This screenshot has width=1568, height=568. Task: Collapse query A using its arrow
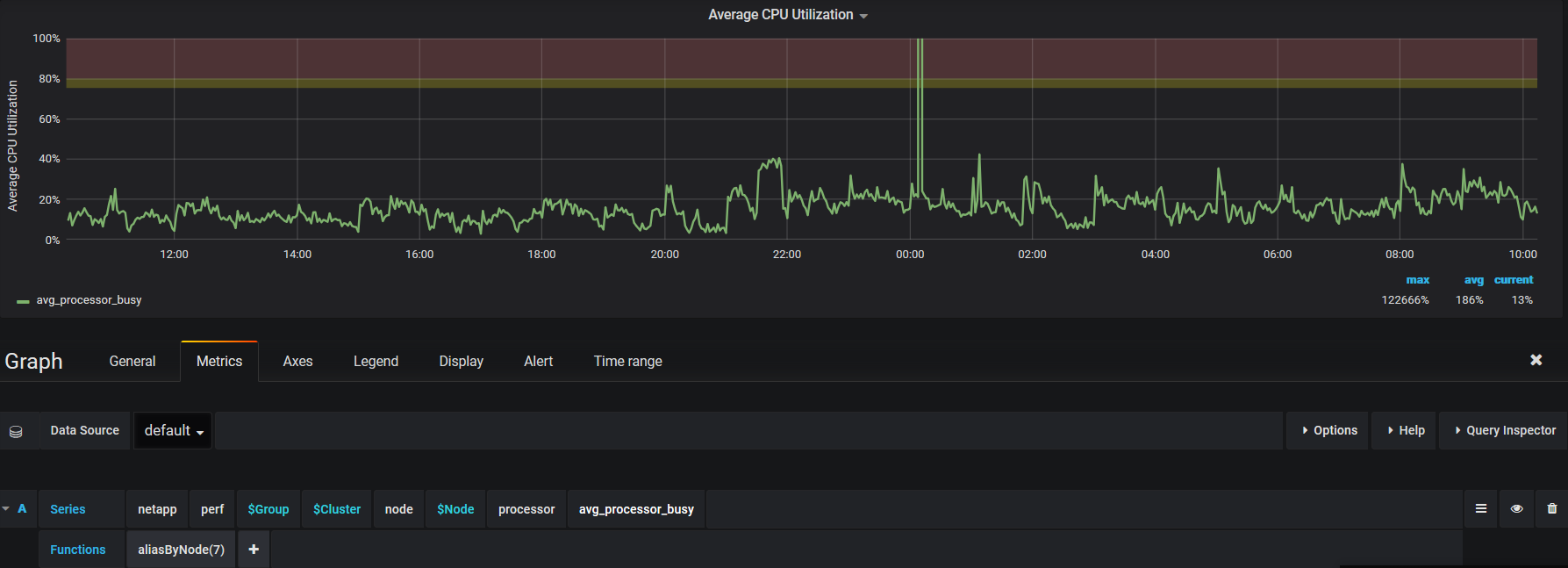[x=6, y=509]
